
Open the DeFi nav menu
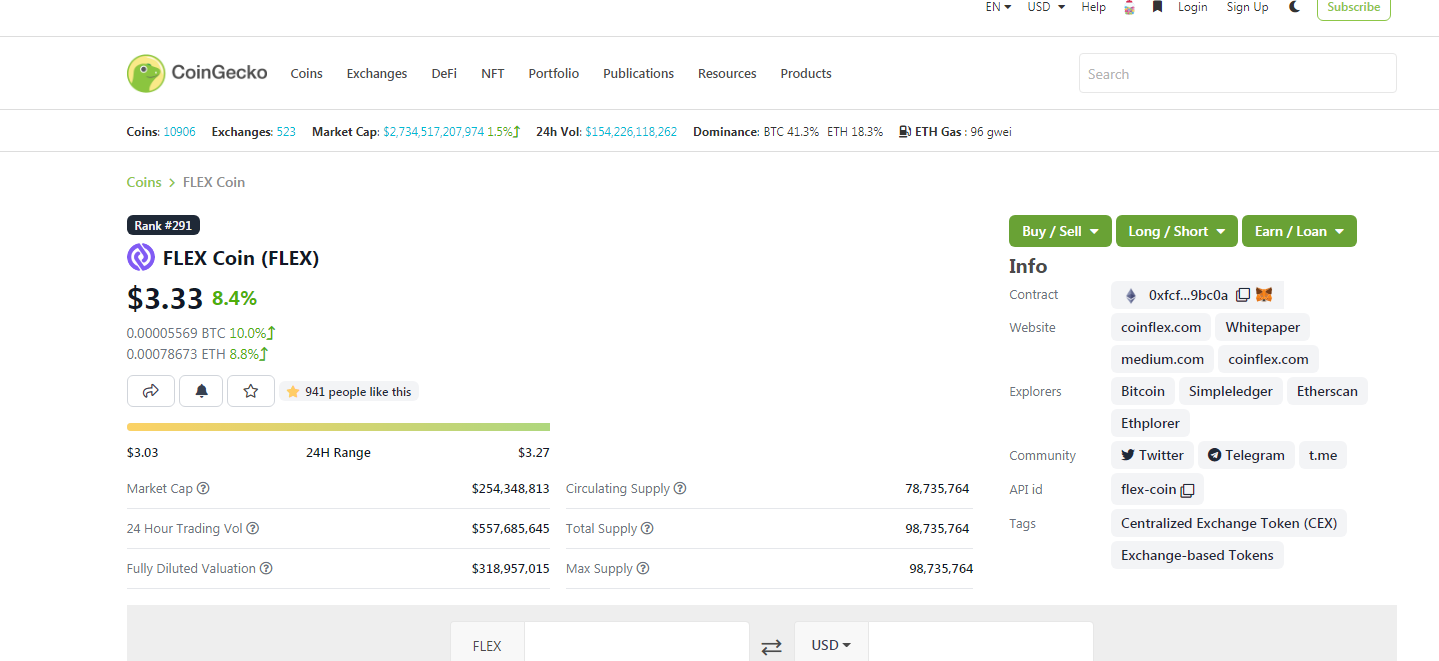click(444, 73)
